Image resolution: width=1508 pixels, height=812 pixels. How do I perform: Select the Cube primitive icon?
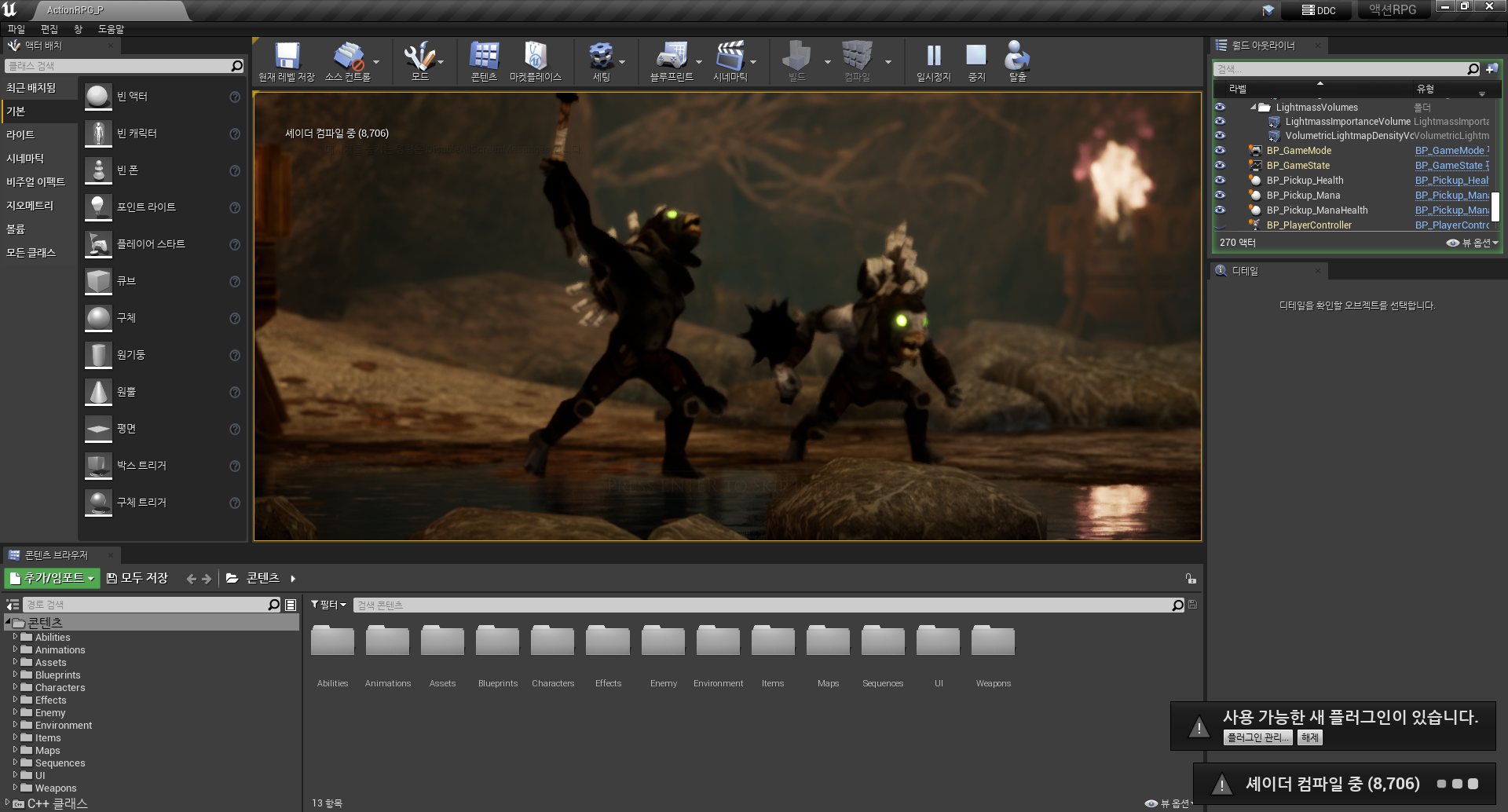point(98,281)
